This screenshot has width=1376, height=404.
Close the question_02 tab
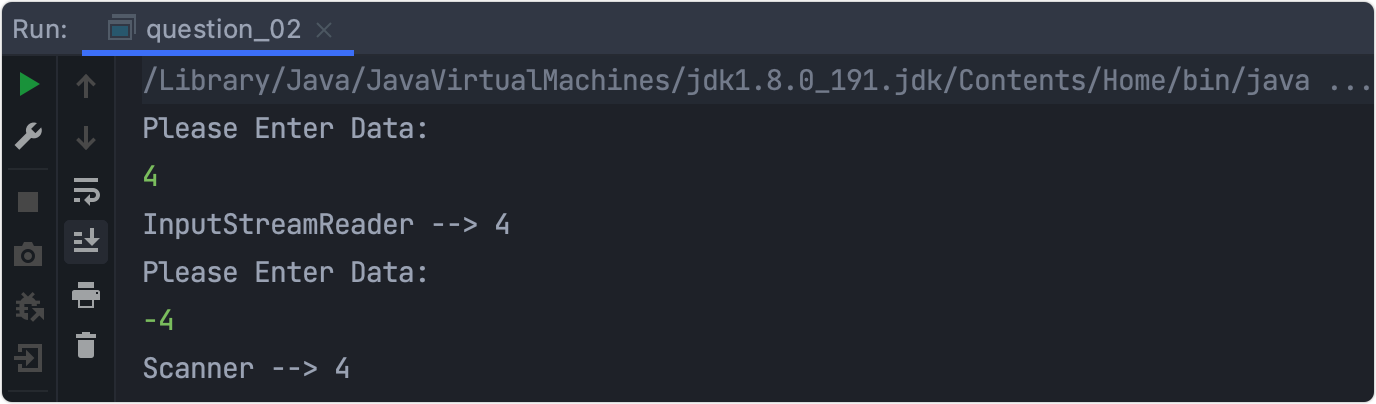point(324,30)
